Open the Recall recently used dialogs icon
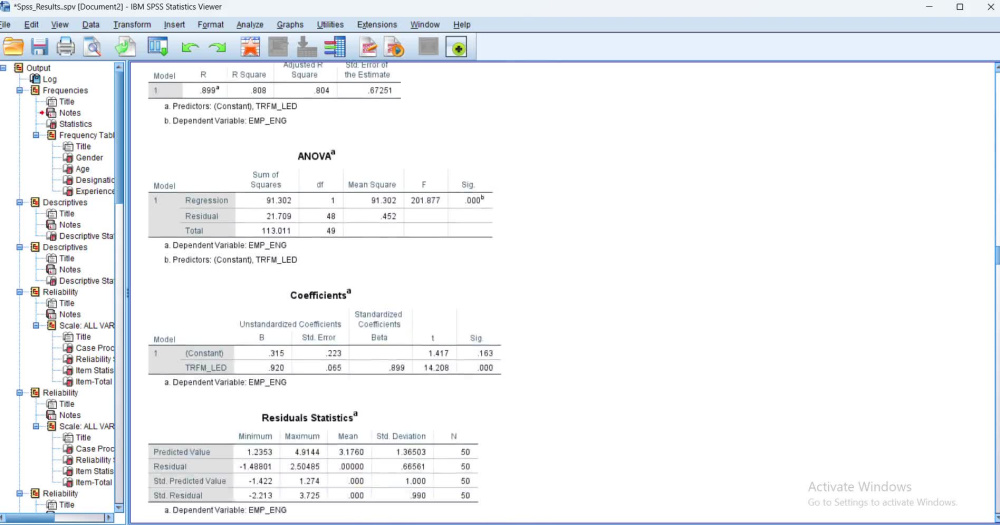1000x525 pixels. pyautogui.click(x=158, y=47)
